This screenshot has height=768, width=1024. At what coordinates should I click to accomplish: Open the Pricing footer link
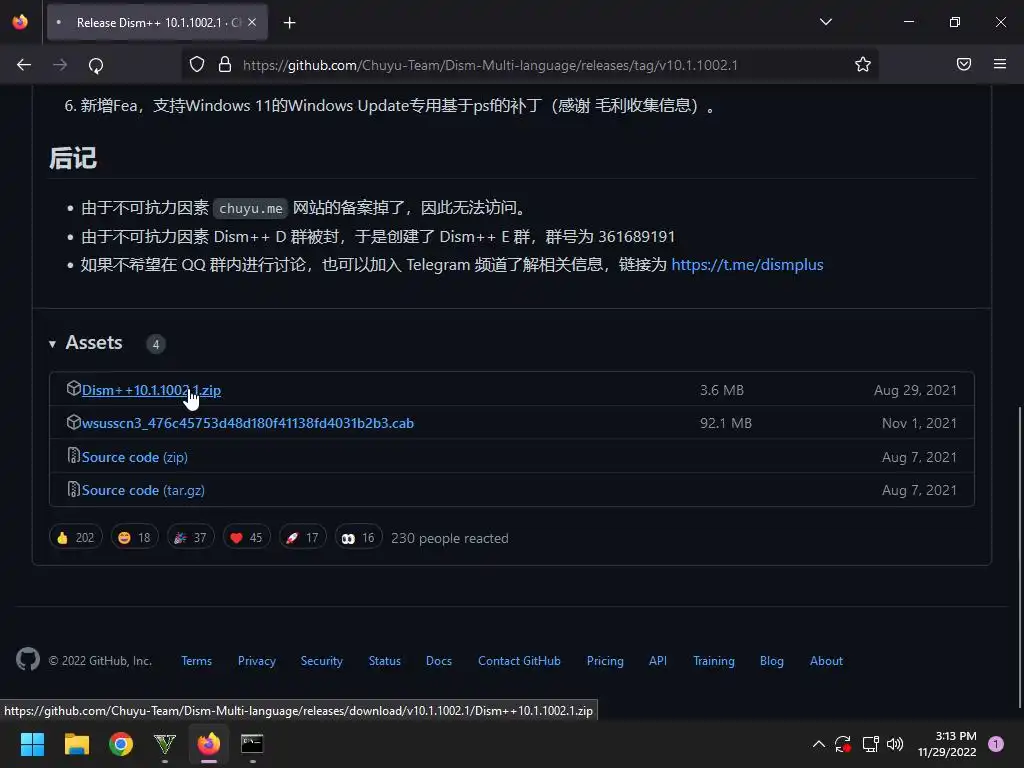click(x=605, y=661)
